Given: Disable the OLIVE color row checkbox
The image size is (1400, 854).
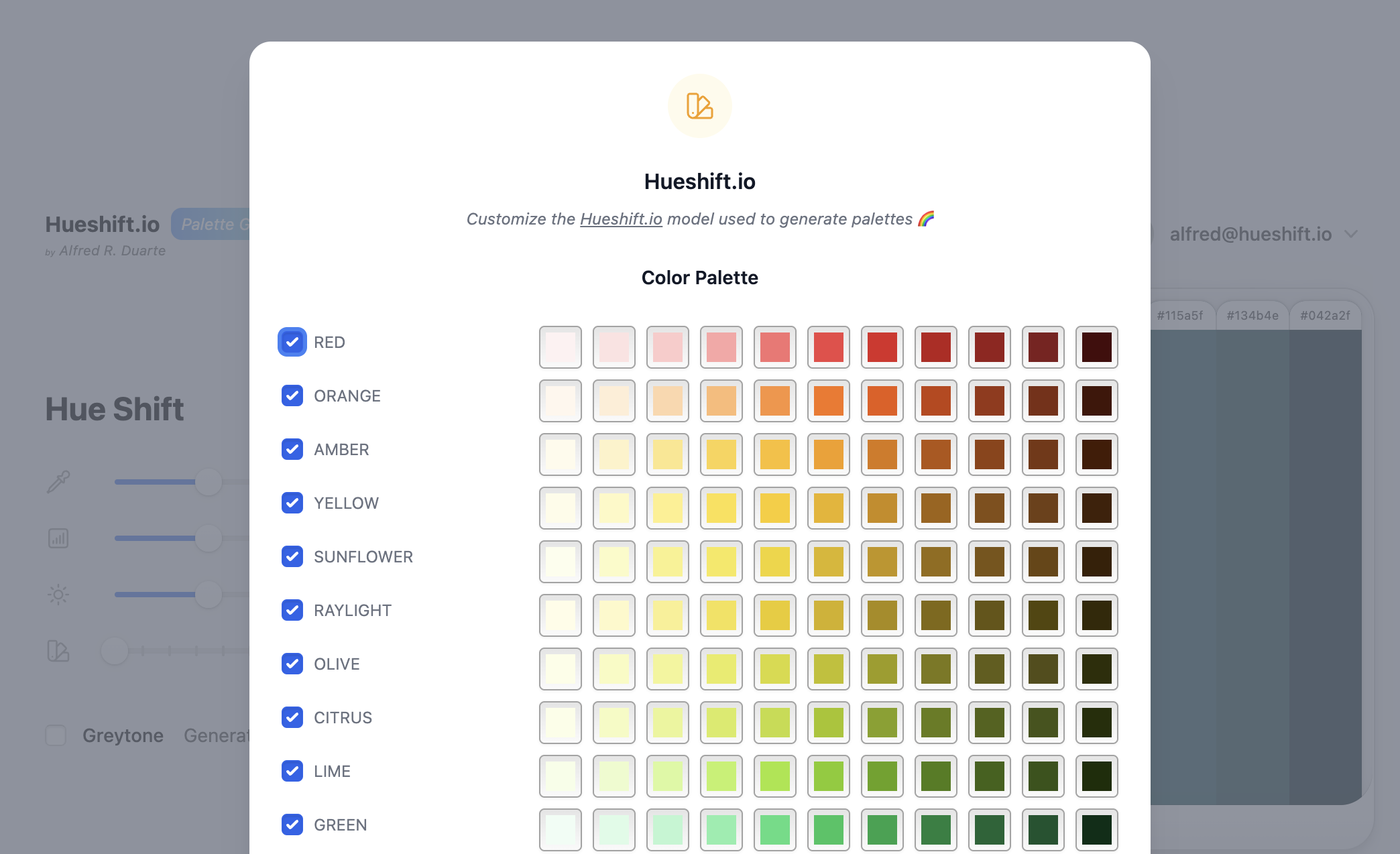Looking at the screenshot, I should coord(292,664).
